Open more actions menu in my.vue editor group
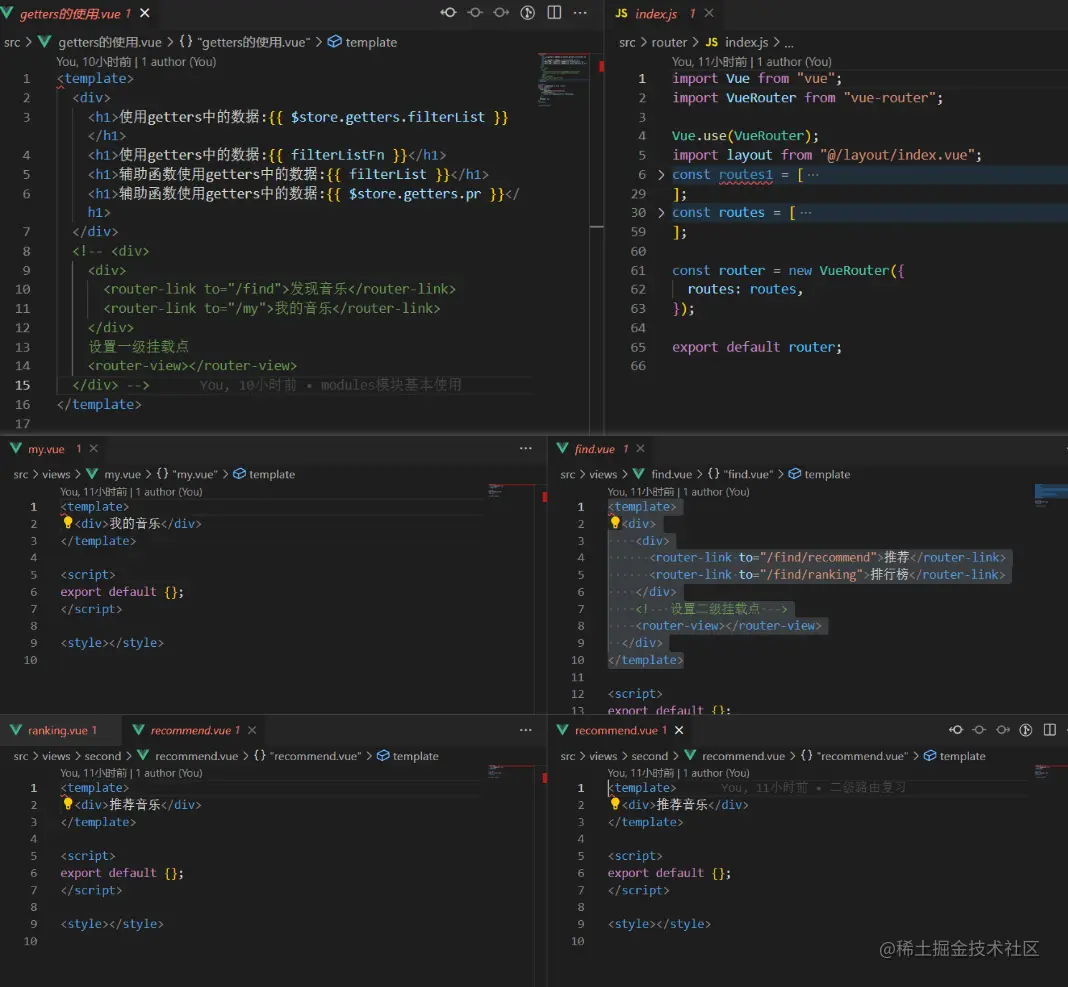Screen dimensions: 1068x987 pos(526,448)
